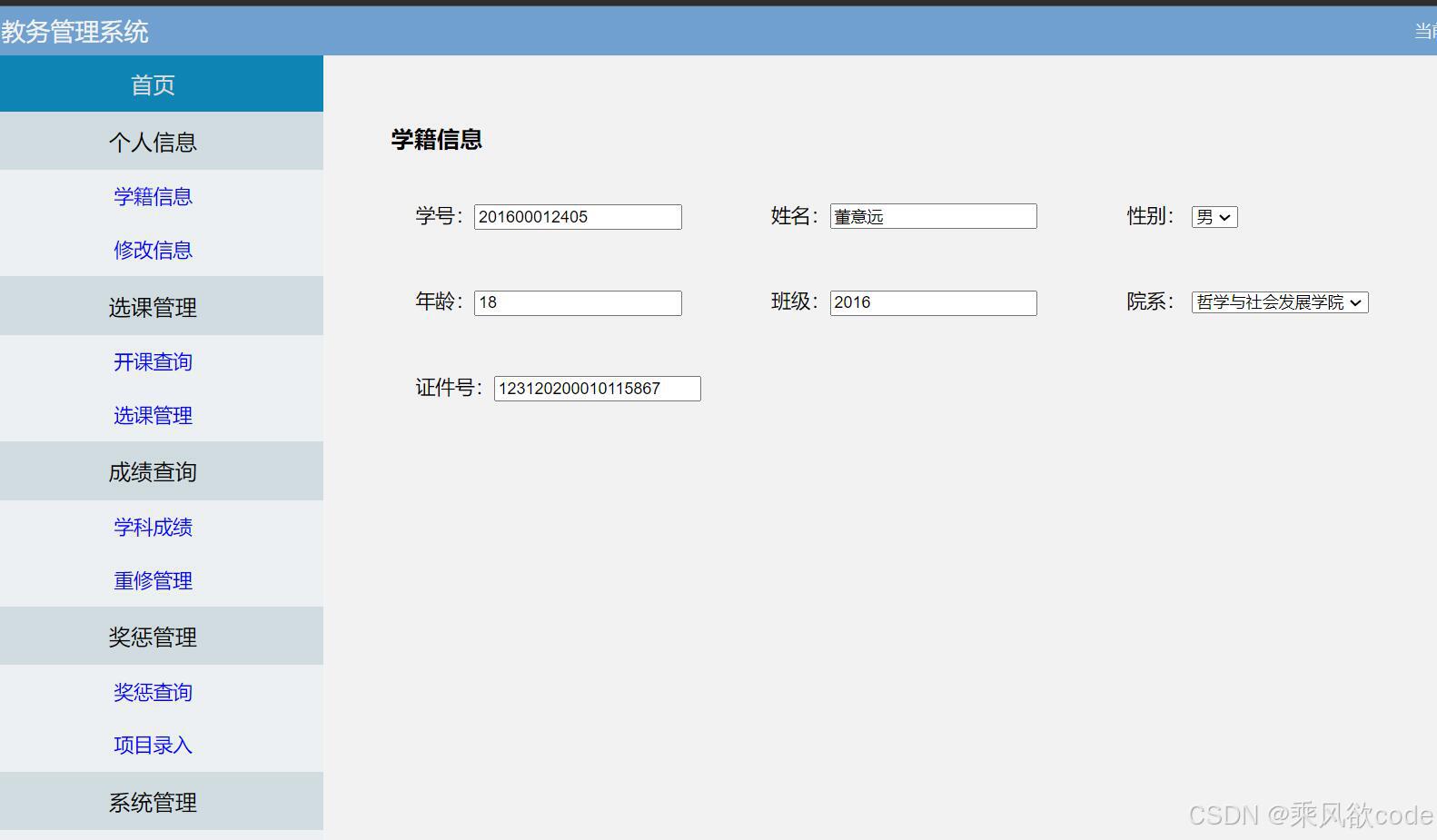Click the 学籍信息 page heading

(x=437, y=139)
